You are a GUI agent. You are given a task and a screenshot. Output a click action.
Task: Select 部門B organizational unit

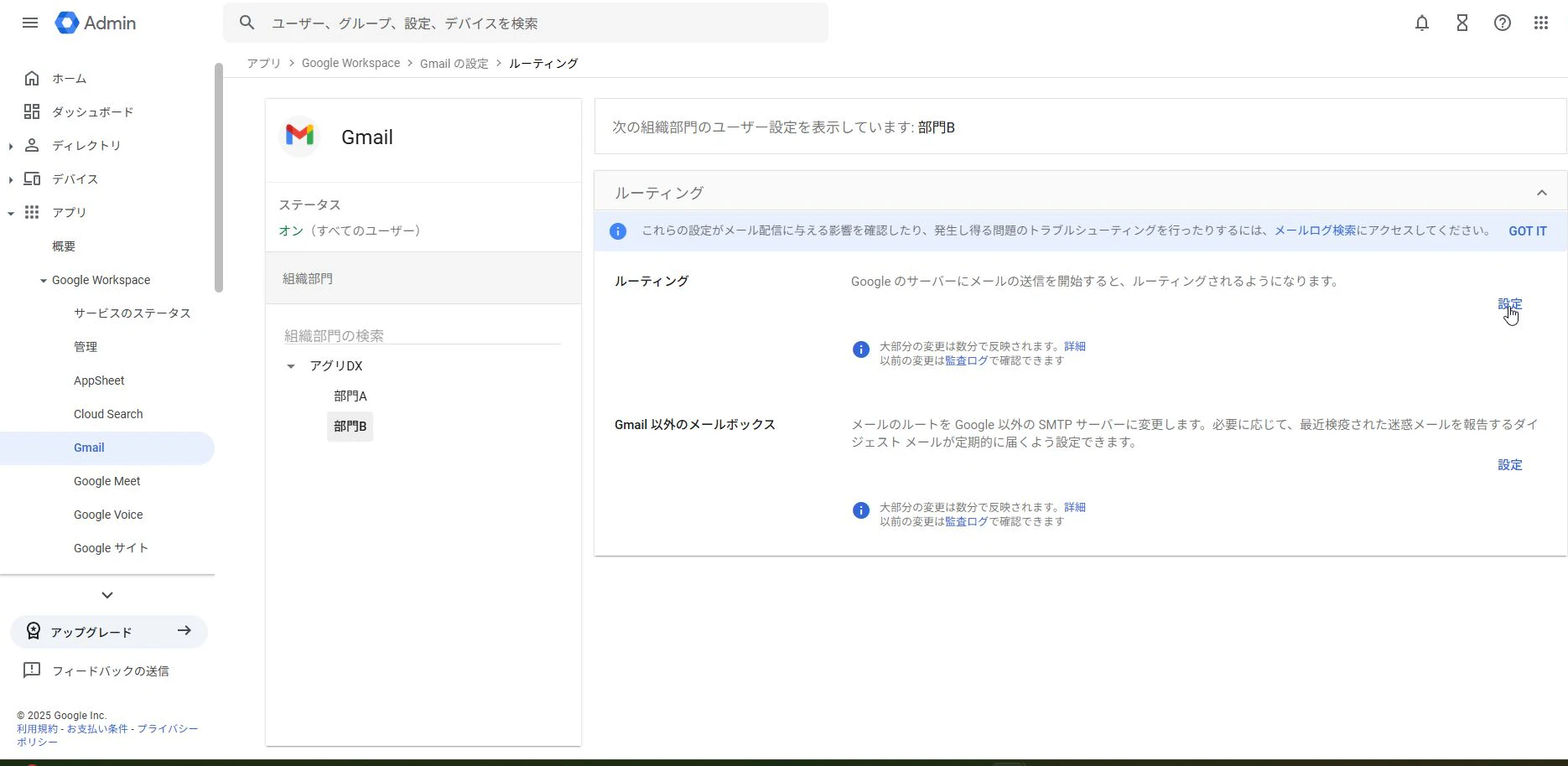(350, 427)
